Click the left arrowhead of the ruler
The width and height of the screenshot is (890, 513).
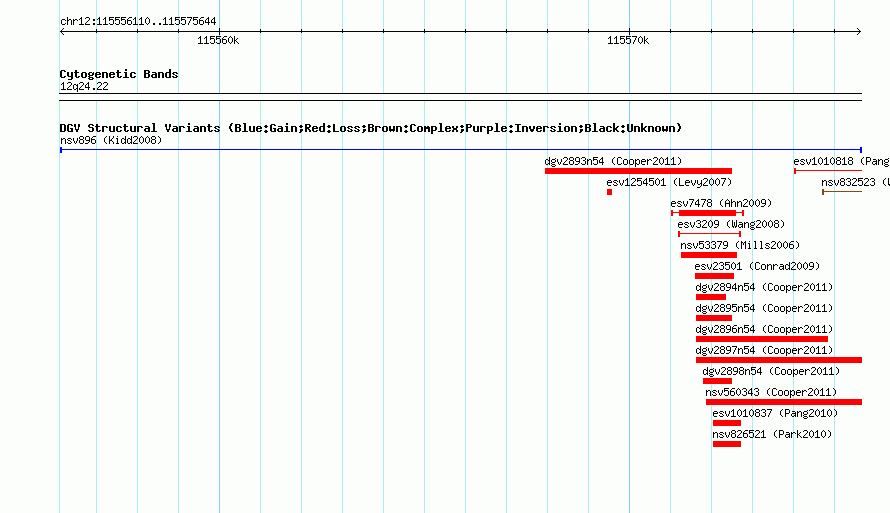[62, 31]
